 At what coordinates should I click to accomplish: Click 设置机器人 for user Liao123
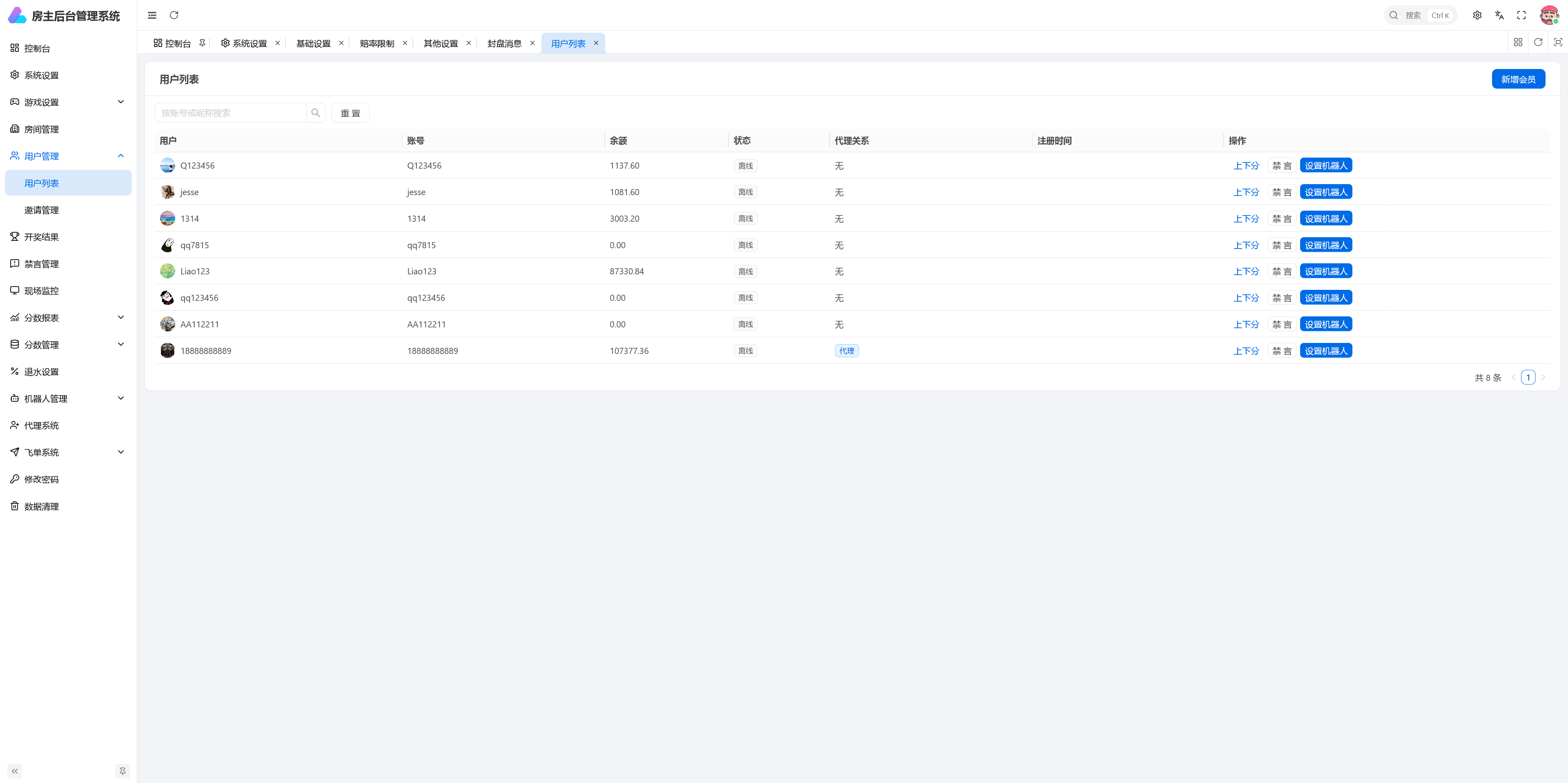1326,271
